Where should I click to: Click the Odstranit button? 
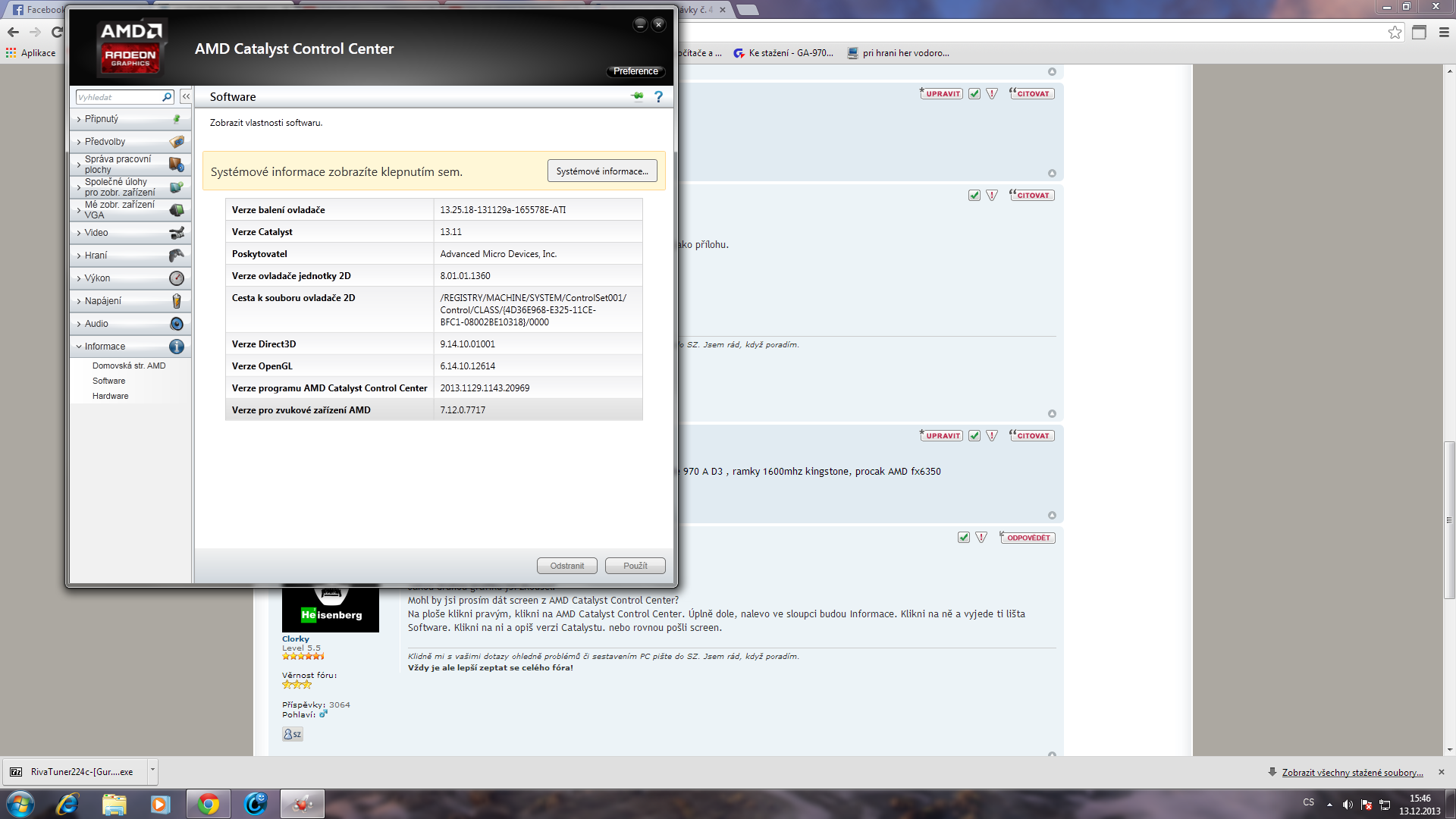567,566
